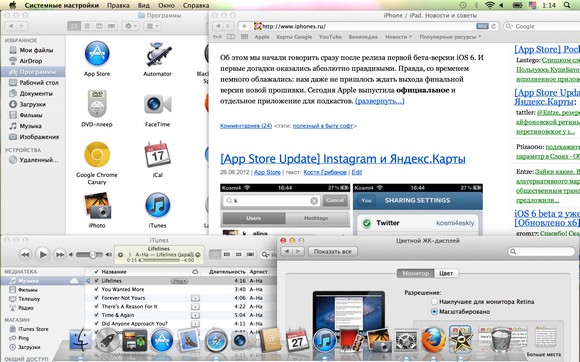Open Mail stamp icon in Dock
The width and height of the screenshot is (580, 362).
tap(189, 340)
